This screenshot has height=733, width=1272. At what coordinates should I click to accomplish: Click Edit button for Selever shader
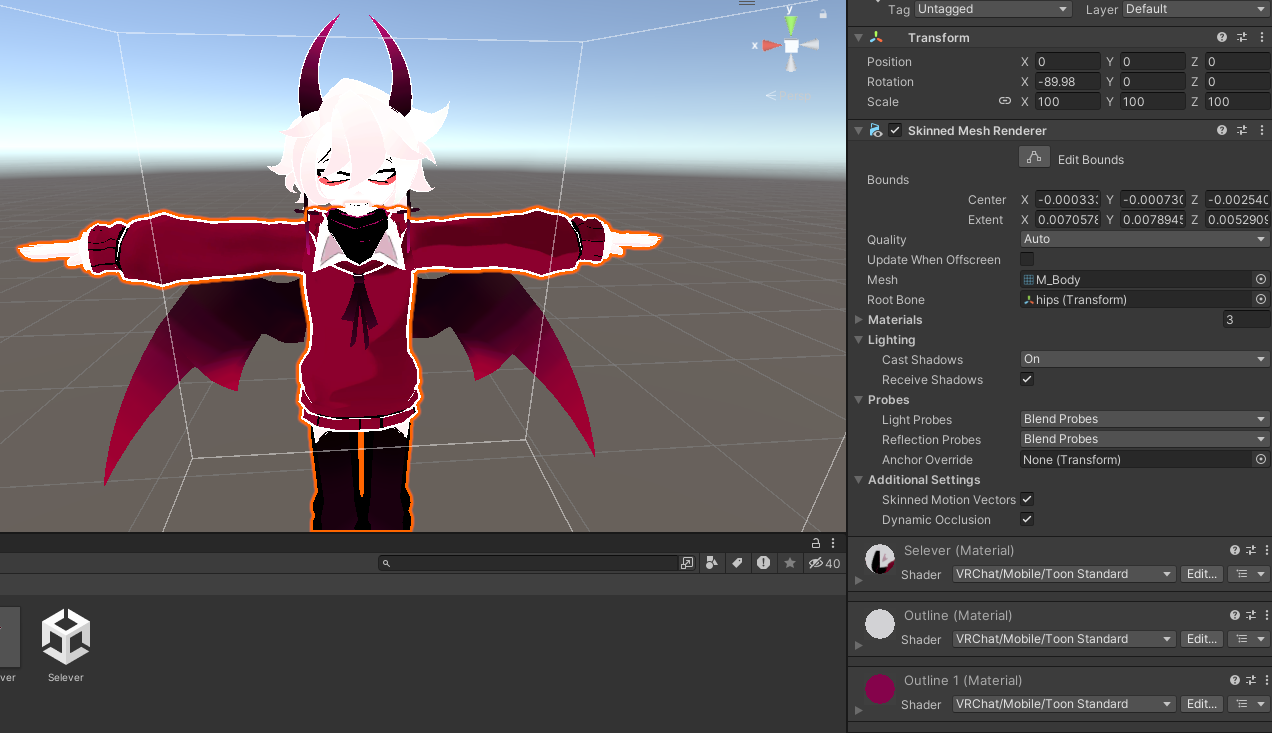(x=1201, y=574)
